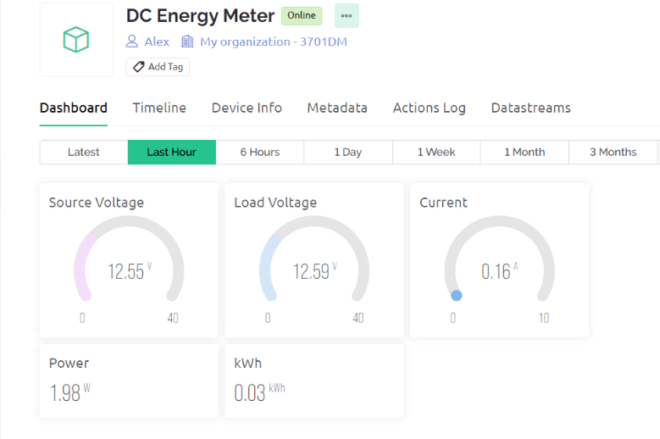Click the tag icon in Add Tag
Viewport: 660px width, 439px height.
[138, 67]
